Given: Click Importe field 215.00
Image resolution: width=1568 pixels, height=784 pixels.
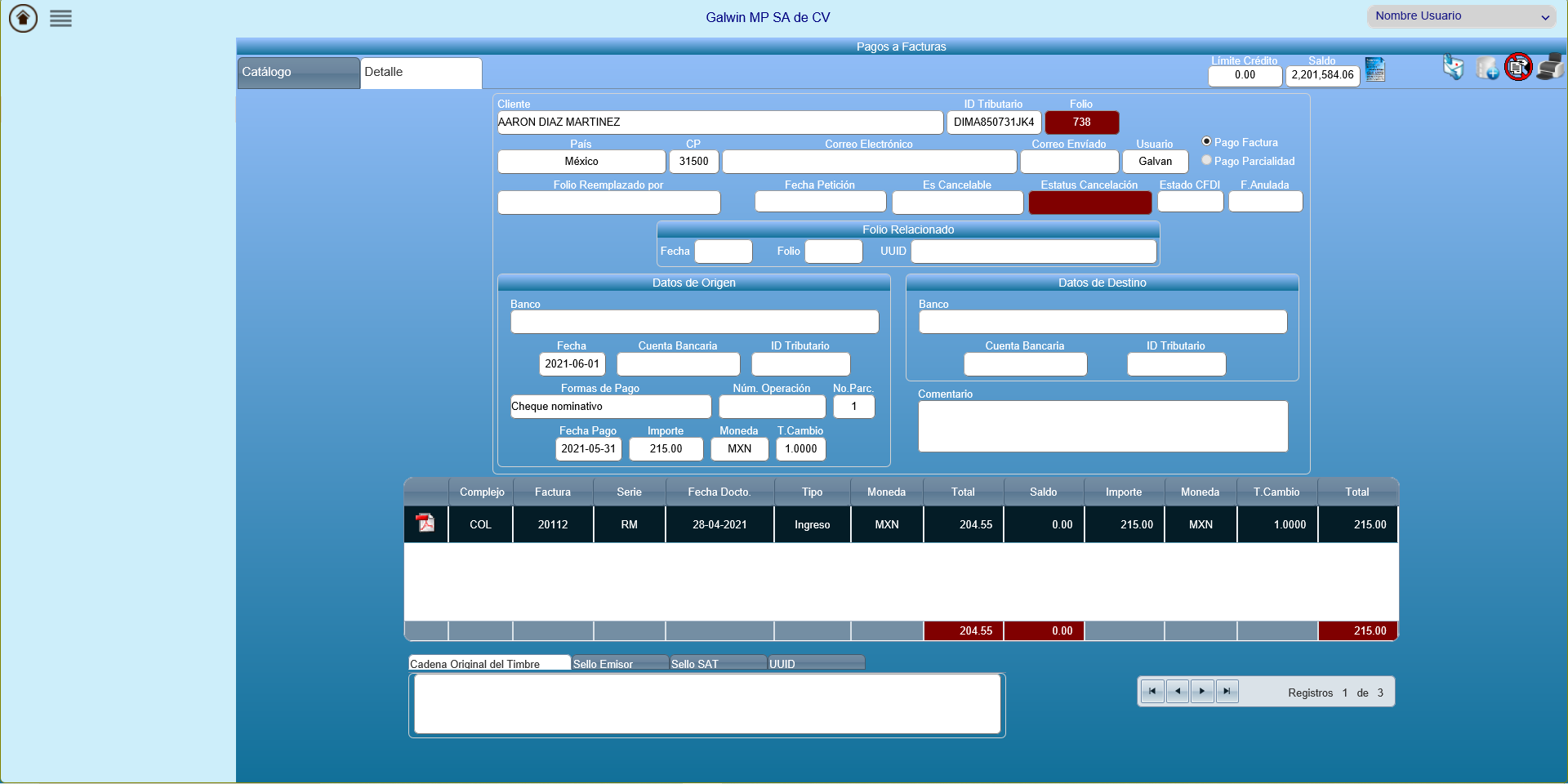Looking at the screenshot, I should (666, 449).
